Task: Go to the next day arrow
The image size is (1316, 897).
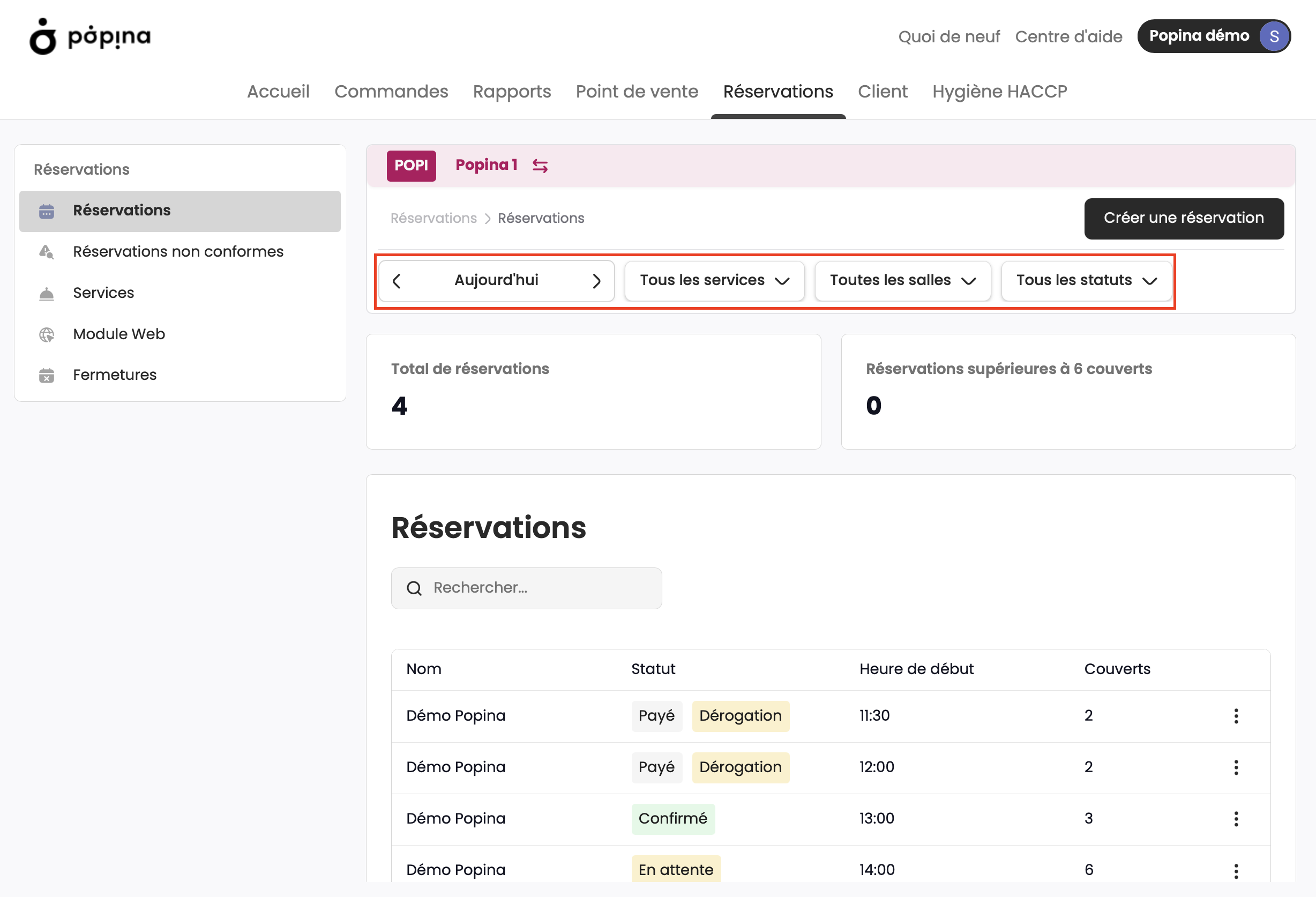Action: (596, 281)
